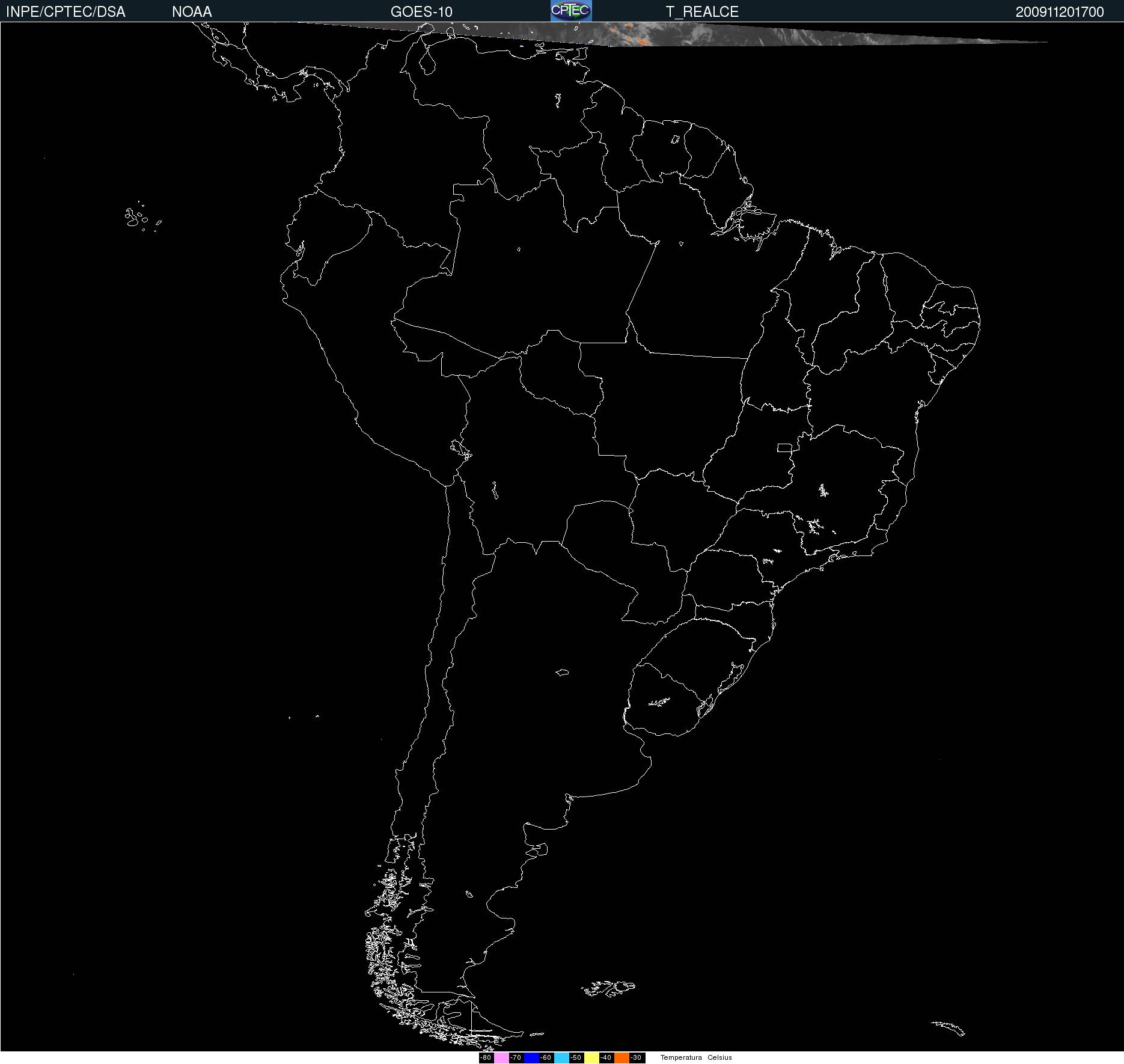Click the "Celsius" legend label
This screenshot has width=1124, height=1064.
[x=719, y=1057]
